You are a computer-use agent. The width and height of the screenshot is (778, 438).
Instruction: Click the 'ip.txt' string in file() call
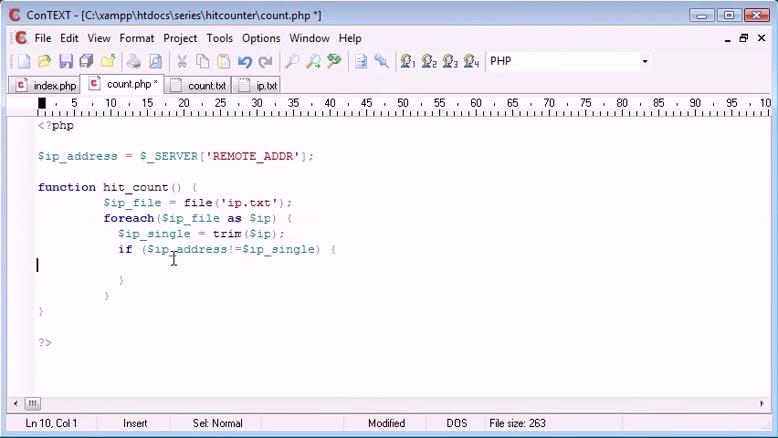(249, 203)
